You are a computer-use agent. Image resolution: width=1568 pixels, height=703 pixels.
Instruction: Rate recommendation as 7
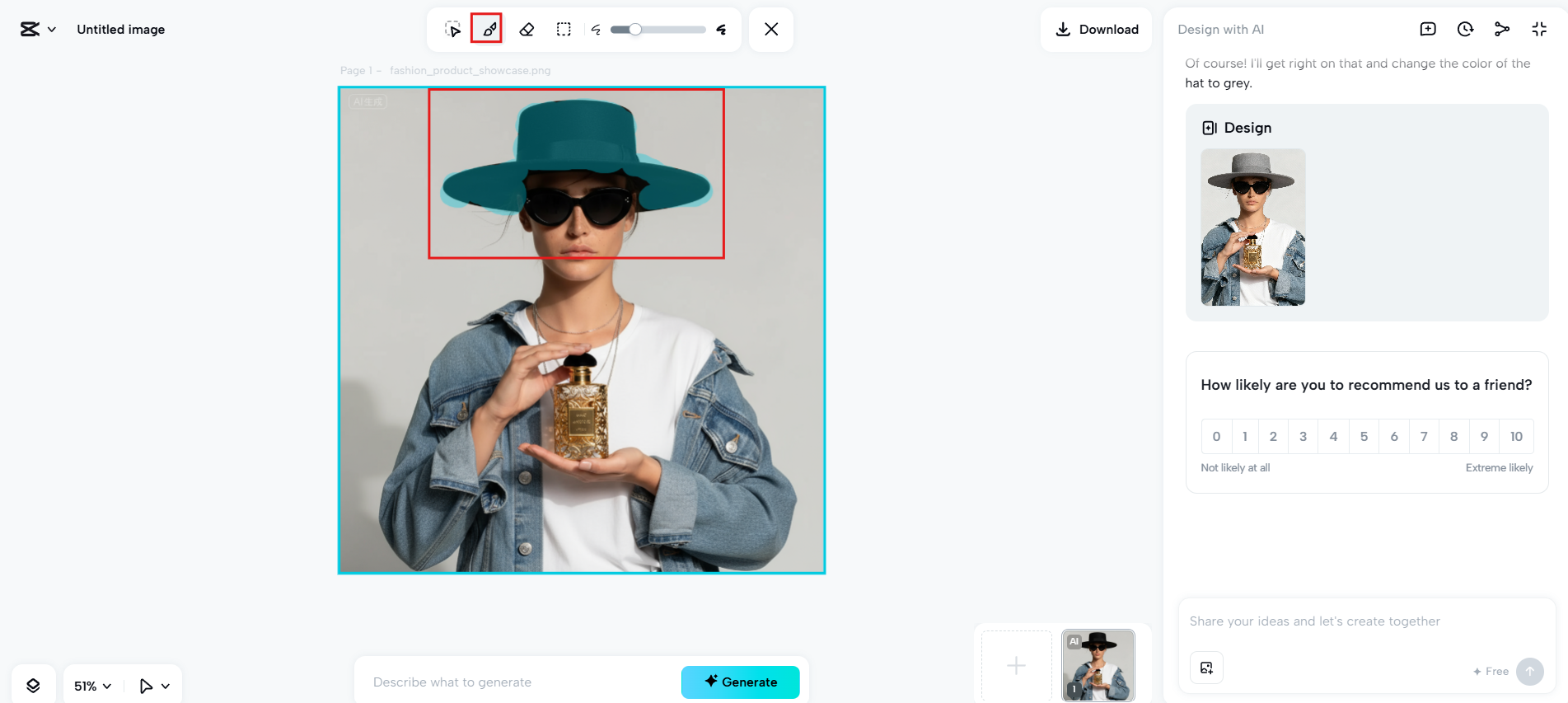[1424, 437]
